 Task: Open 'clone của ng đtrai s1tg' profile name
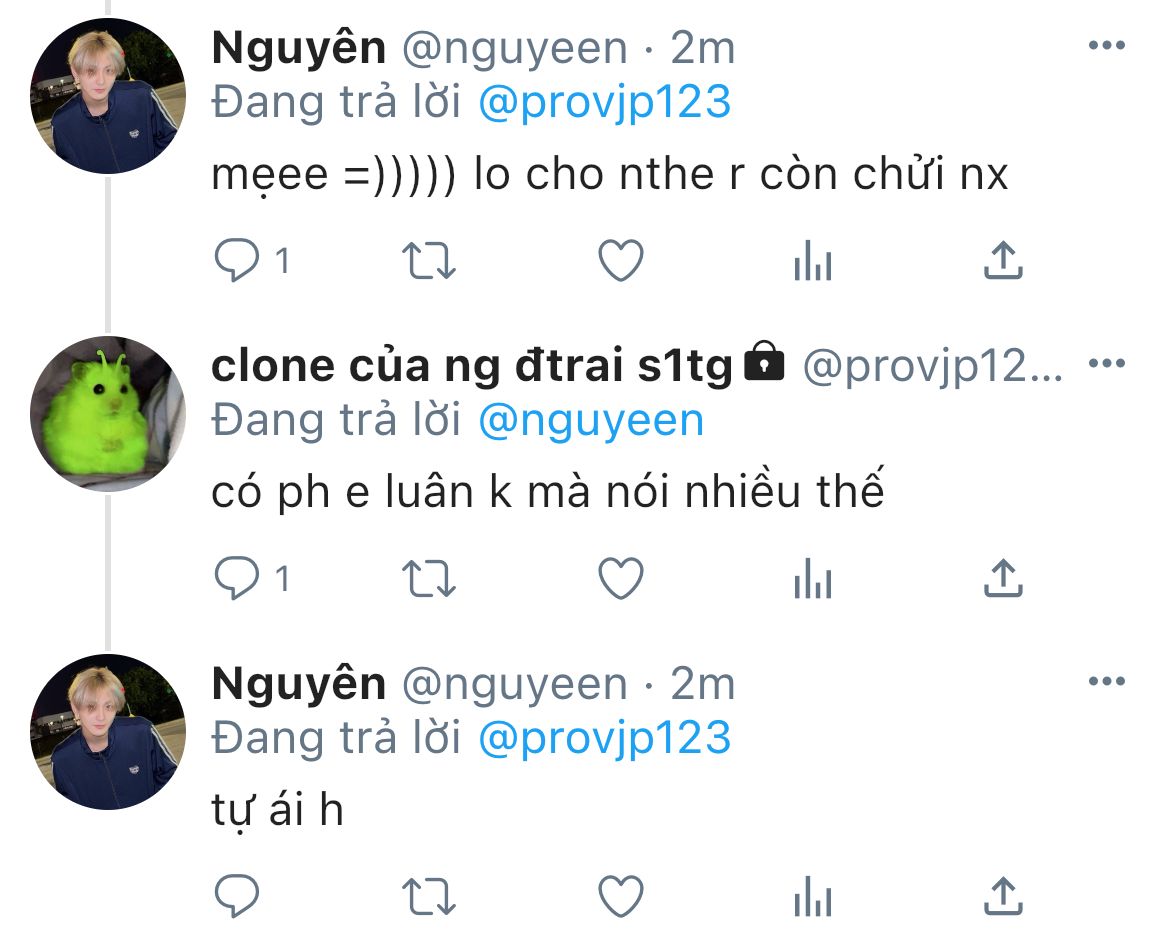pos(472,366)
